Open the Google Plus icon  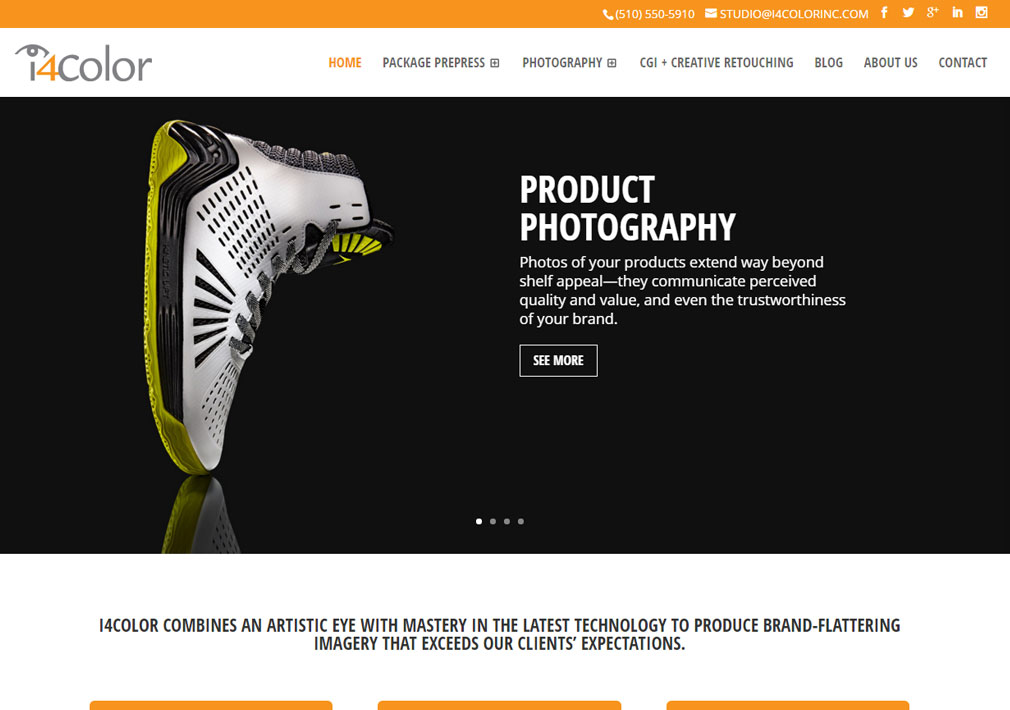[933, 12]
